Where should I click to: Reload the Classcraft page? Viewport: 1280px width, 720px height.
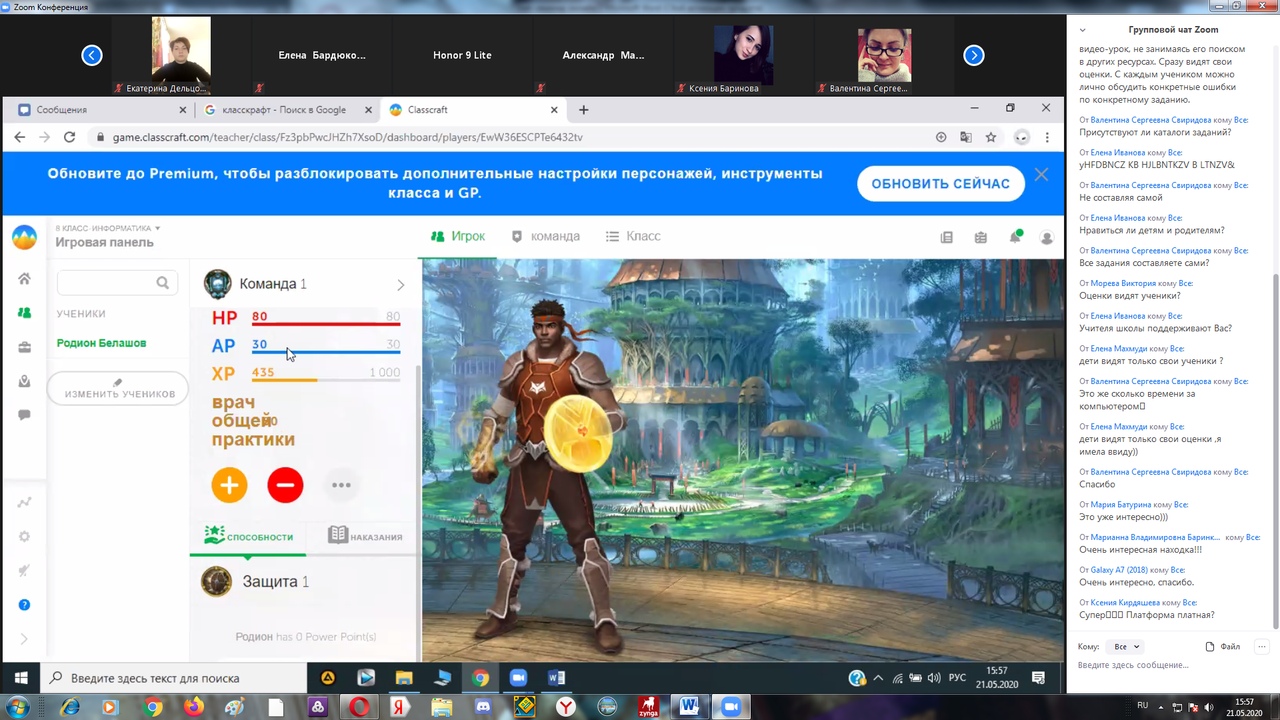click(x=69, y=137)
